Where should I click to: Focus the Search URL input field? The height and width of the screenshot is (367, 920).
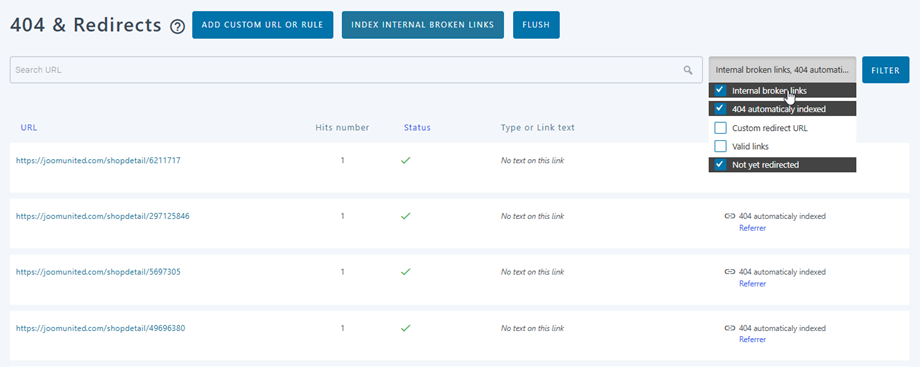(356, 70)
